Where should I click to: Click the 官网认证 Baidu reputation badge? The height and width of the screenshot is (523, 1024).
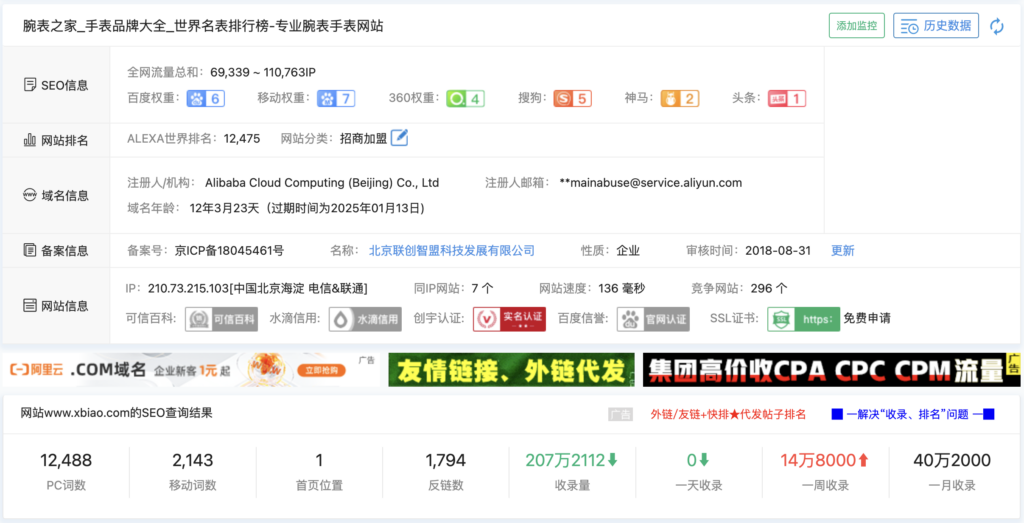pos(653,319)
